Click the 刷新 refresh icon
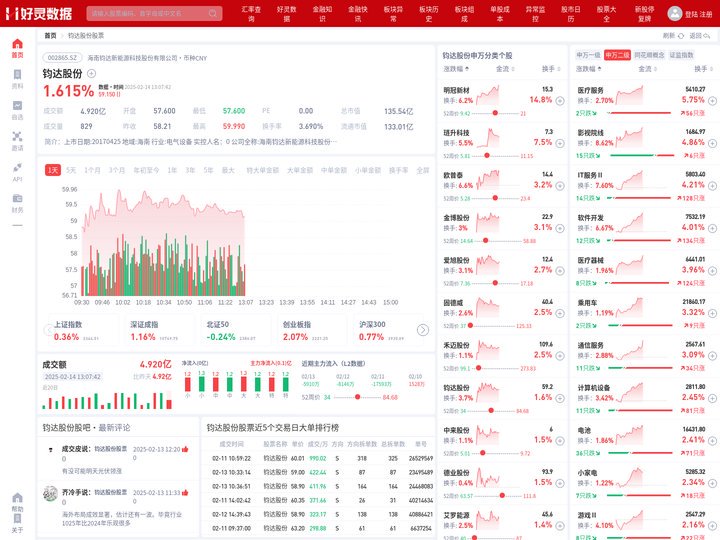 click(681, 36)
